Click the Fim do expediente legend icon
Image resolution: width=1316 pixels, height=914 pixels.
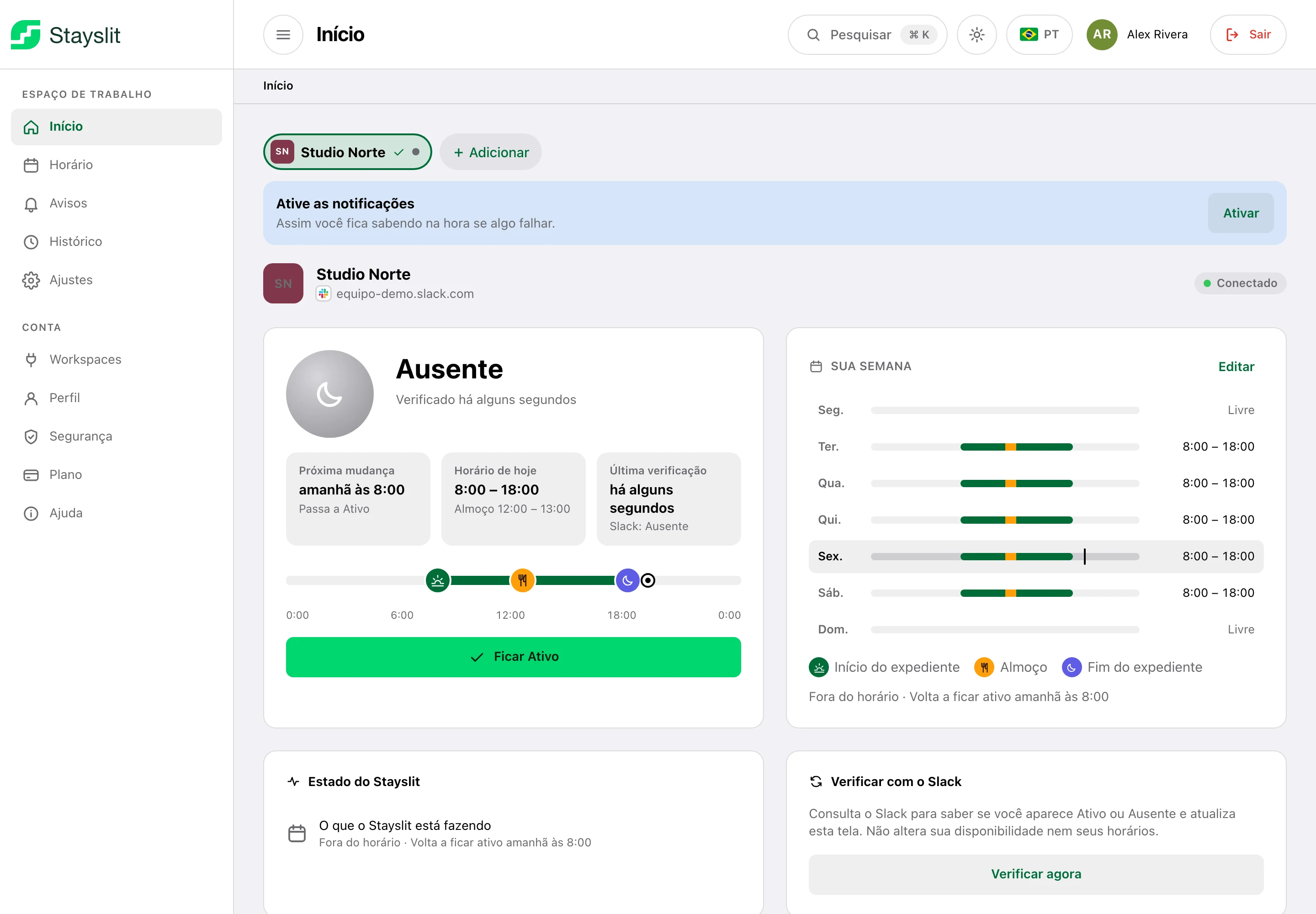tap(1072, 667)
